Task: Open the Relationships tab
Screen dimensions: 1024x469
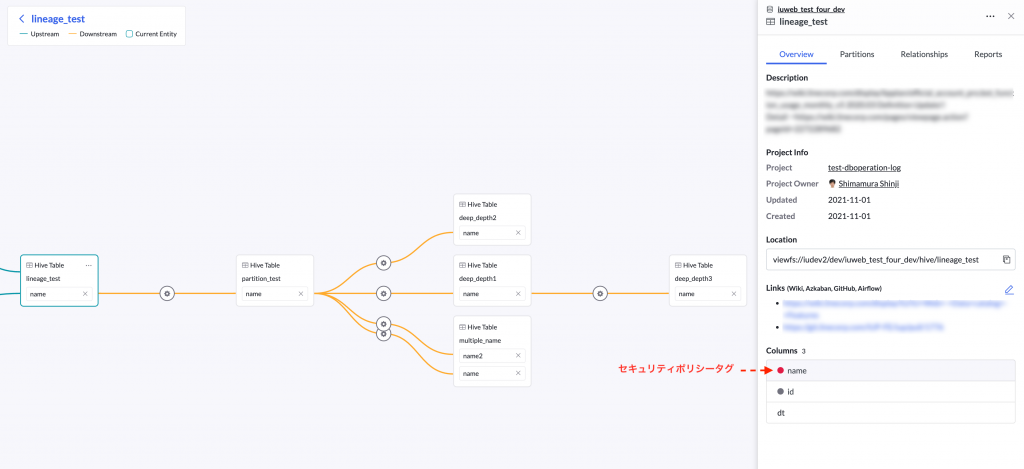Action: click(923, 54)
